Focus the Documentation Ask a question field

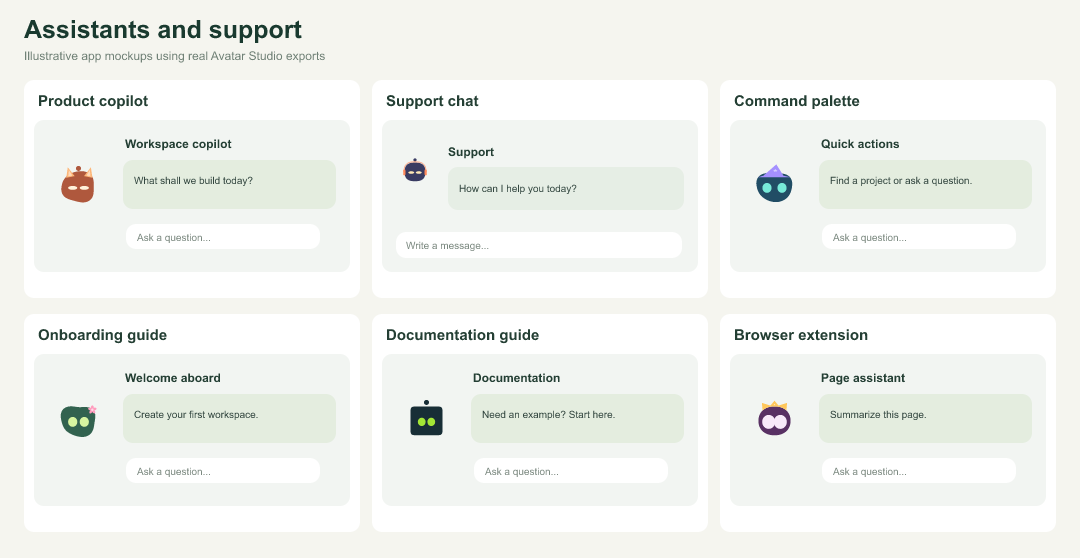pos(571,471)
